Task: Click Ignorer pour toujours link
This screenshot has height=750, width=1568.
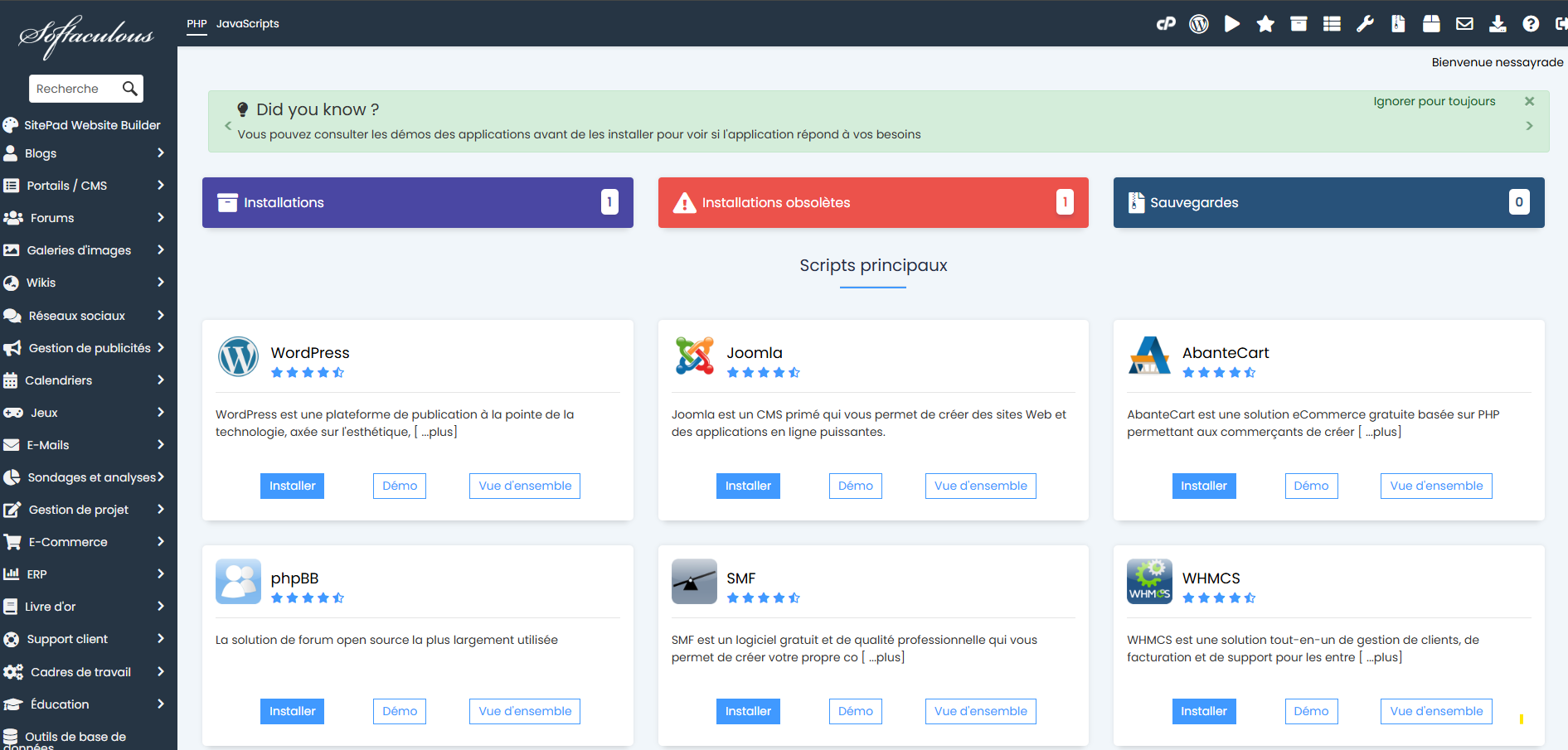Action: click(x=1435, y=101)
